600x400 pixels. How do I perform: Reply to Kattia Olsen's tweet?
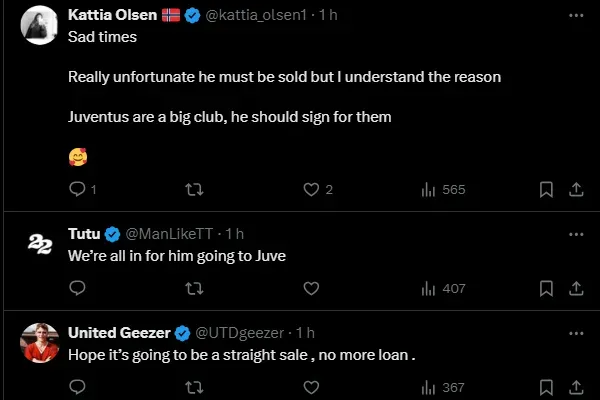(77, 189)
